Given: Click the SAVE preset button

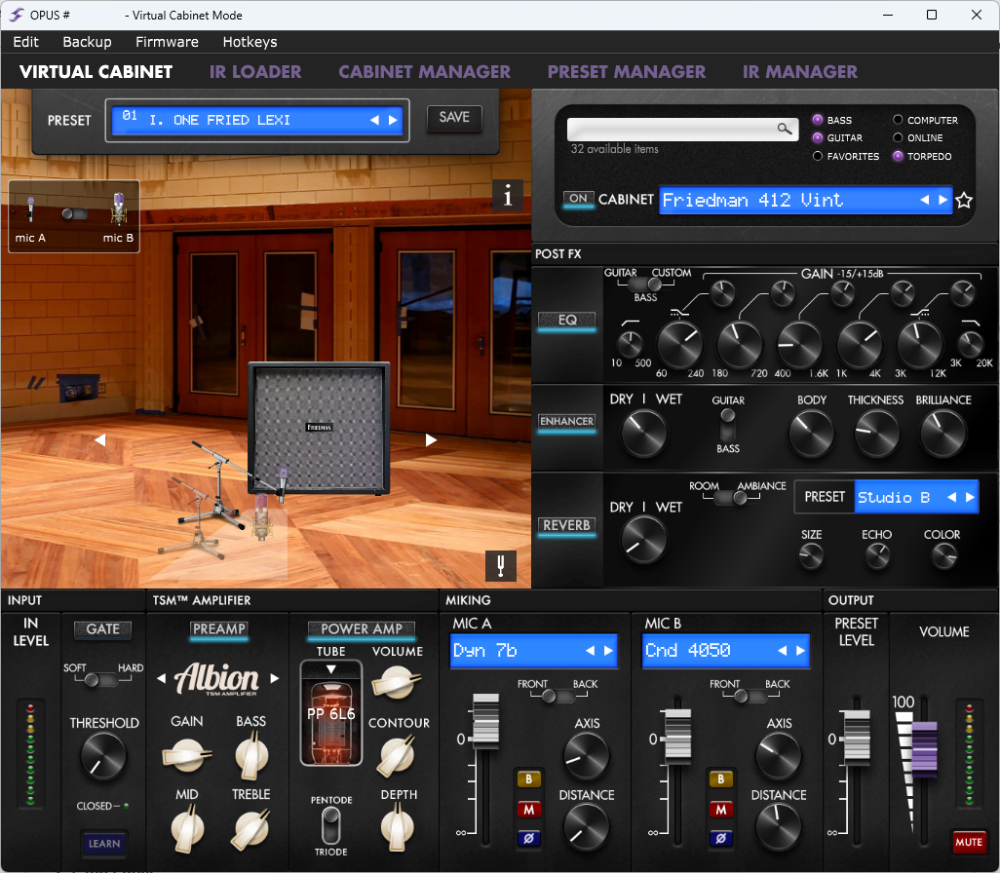Looking at the screenshot, I should point(454,118).
